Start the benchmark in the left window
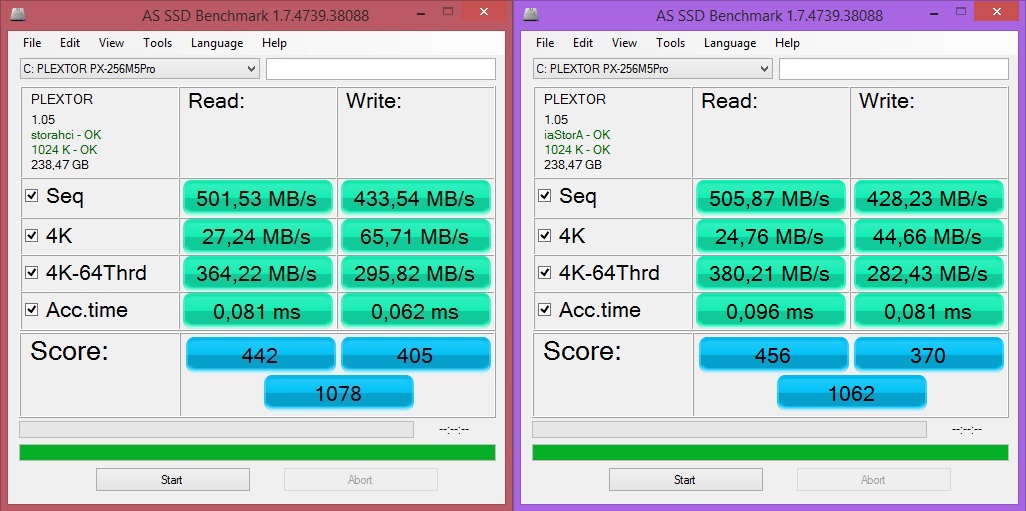 pyautogui.click(x=173, y=480)
